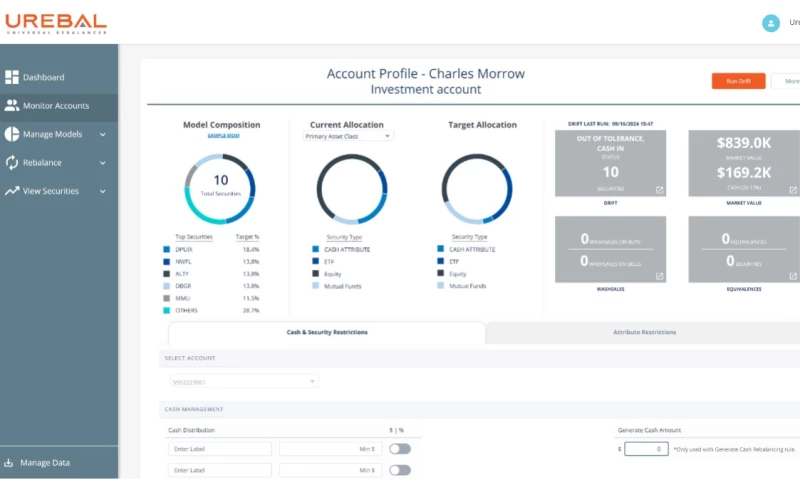
Task: Click the DPUIX legend color swatch
Action: point(166,249)
